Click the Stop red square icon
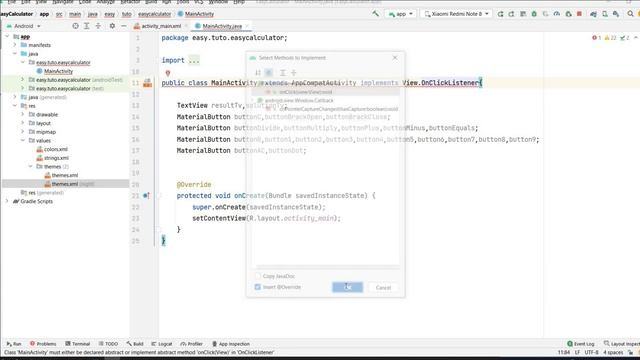This screenshot has height=360, width=640. click(x=579, y=14)
